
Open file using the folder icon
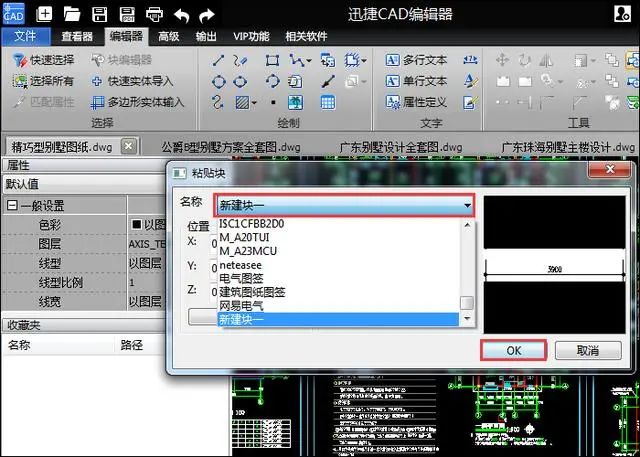(x=72, y=14)
